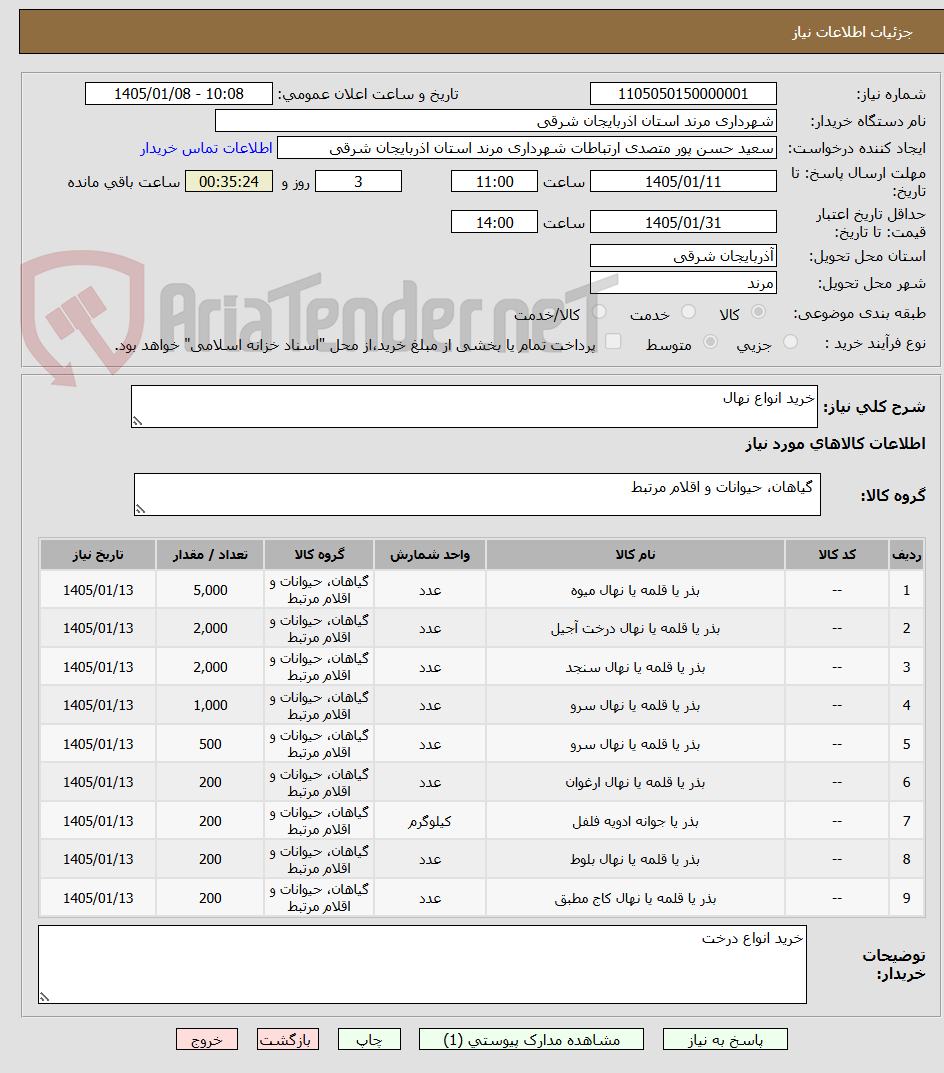Image resolution: width=944 pixels, height=1073 pixels.
Task: Click row item بذر یا قلمه یا نهال میوه
Action: click(635, 591)
